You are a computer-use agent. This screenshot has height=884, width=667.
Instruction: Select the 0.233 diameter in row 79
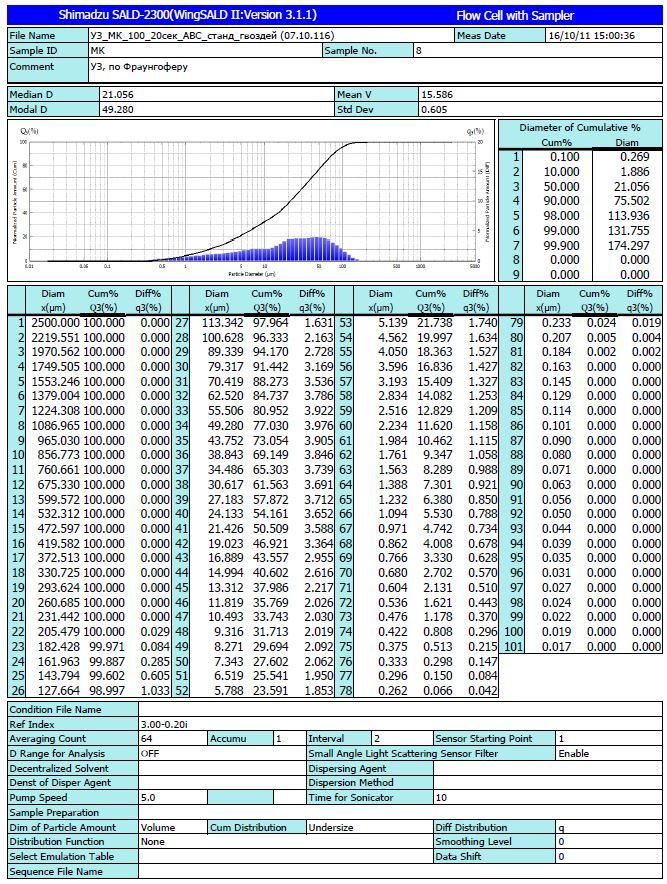coord(556,322)
